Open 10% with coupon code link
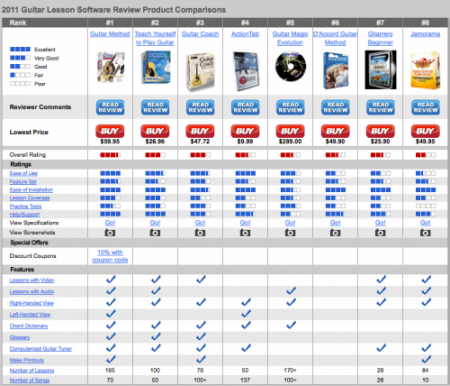The image size is (450, 386). pos(110,256)
